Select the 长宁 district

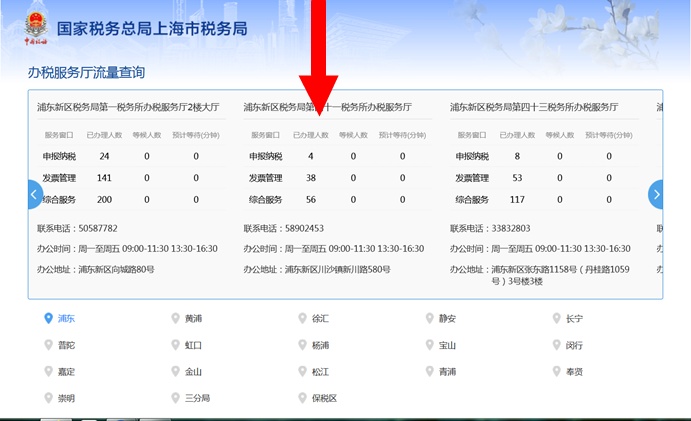(574, 318)
